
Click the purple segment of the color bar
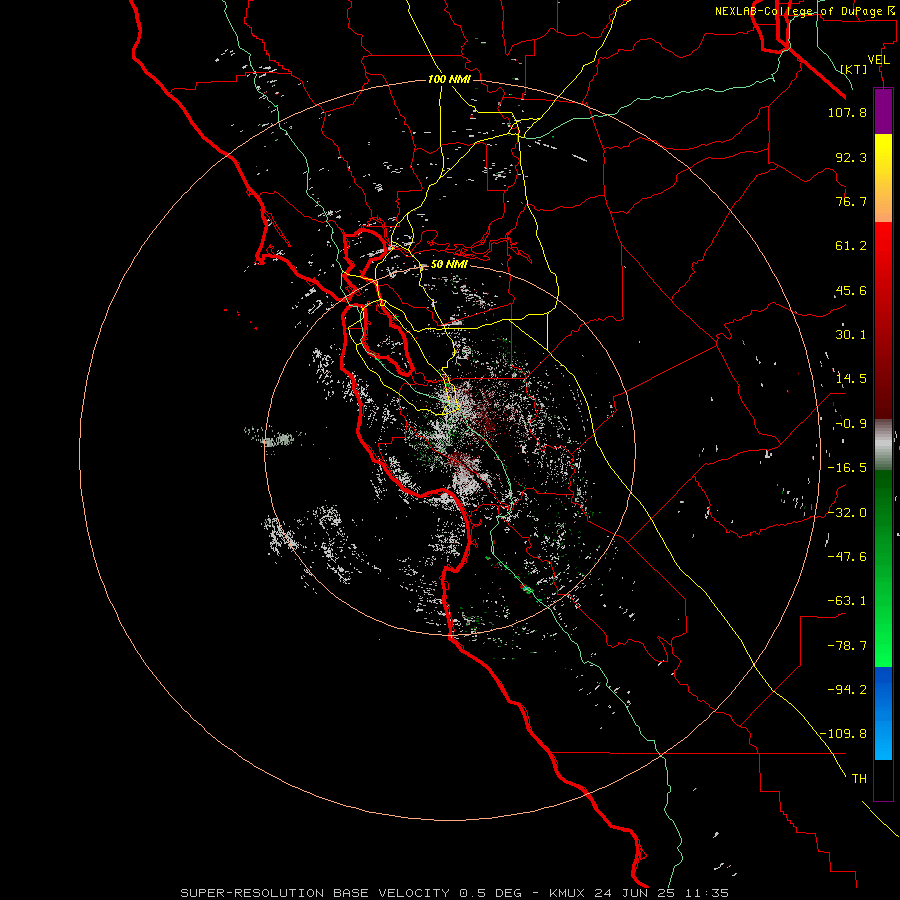[883, 112]
